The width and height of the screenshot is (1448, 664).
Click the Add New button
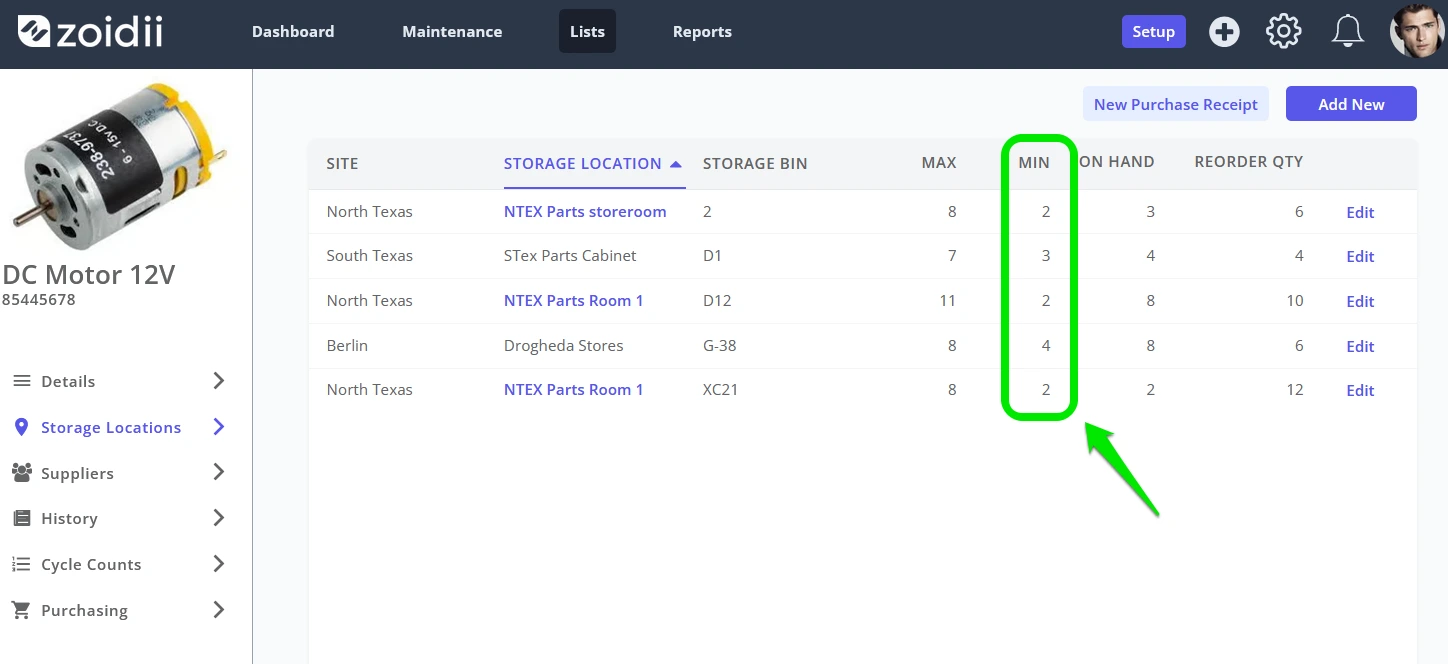point(1351,104)
